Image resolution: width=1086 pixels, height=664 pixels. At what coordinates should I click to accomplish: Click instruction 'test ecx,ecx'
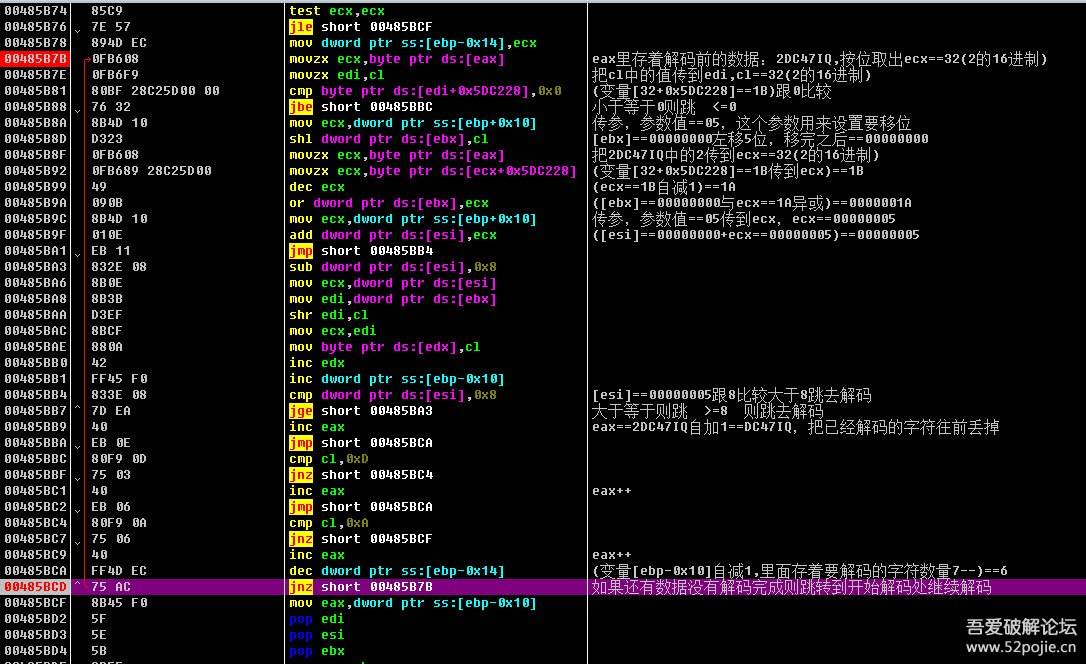337,11
